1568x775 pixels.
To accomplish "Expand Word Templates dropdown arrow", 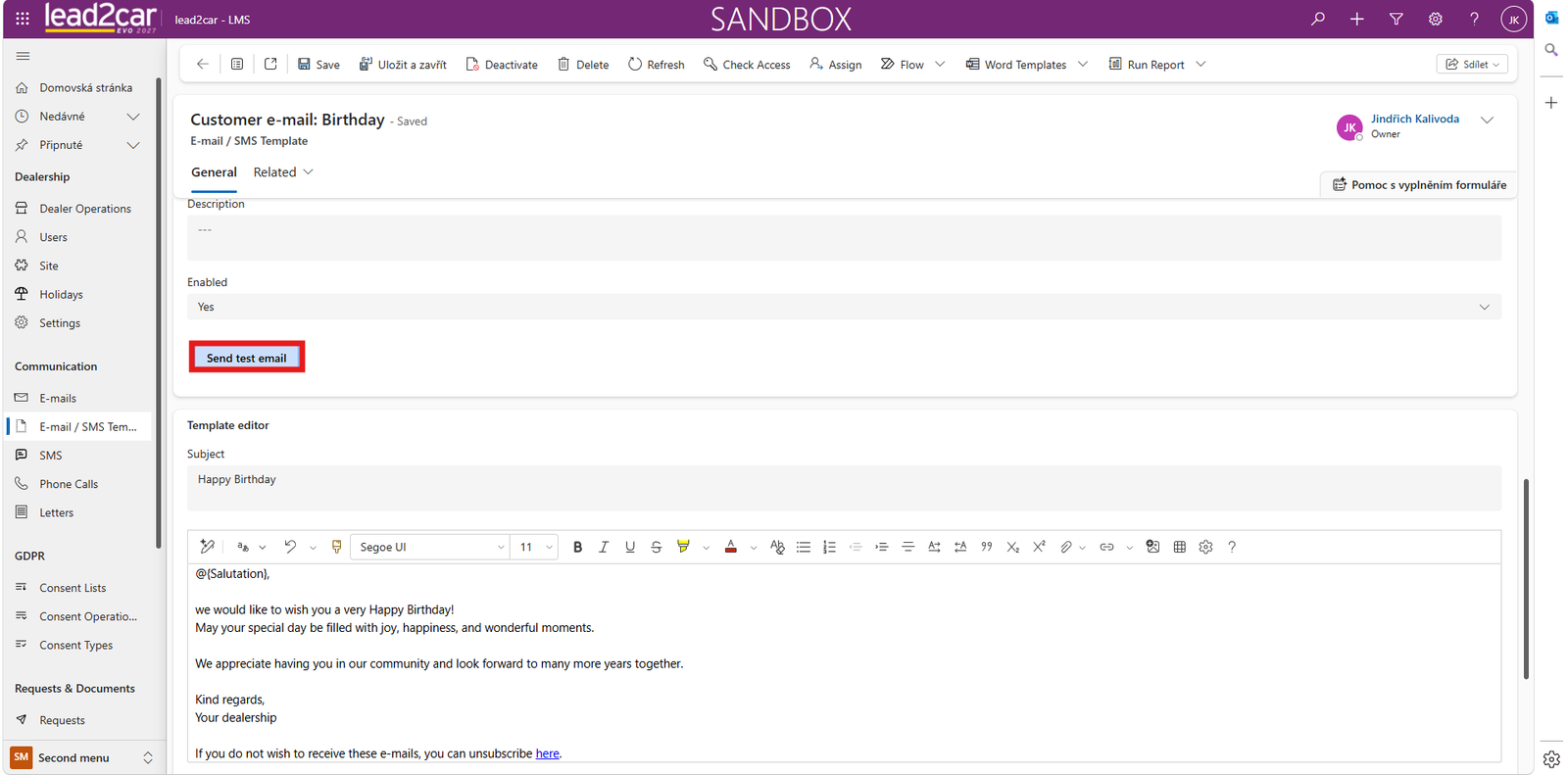I will tap(1083, 64).
